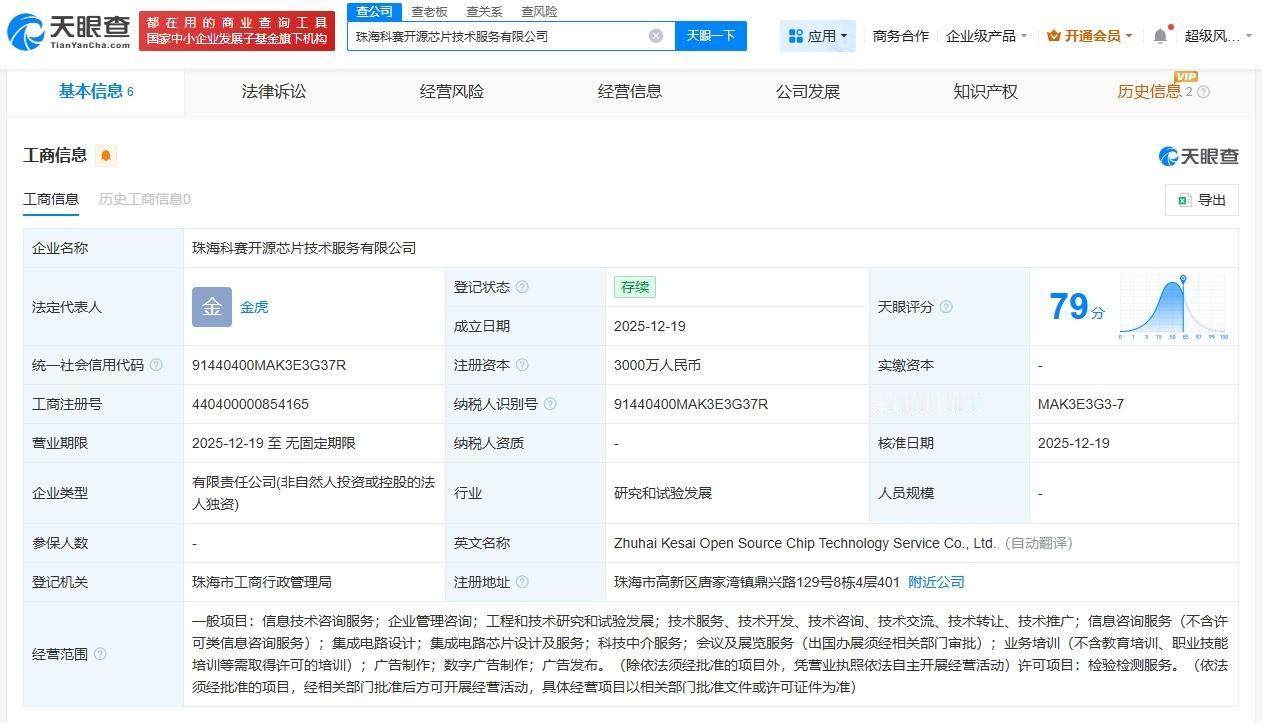Click the 2025-12-19 至 无固定期限 value
This screenshot has width=1262, height=723.
click(274, 443)
